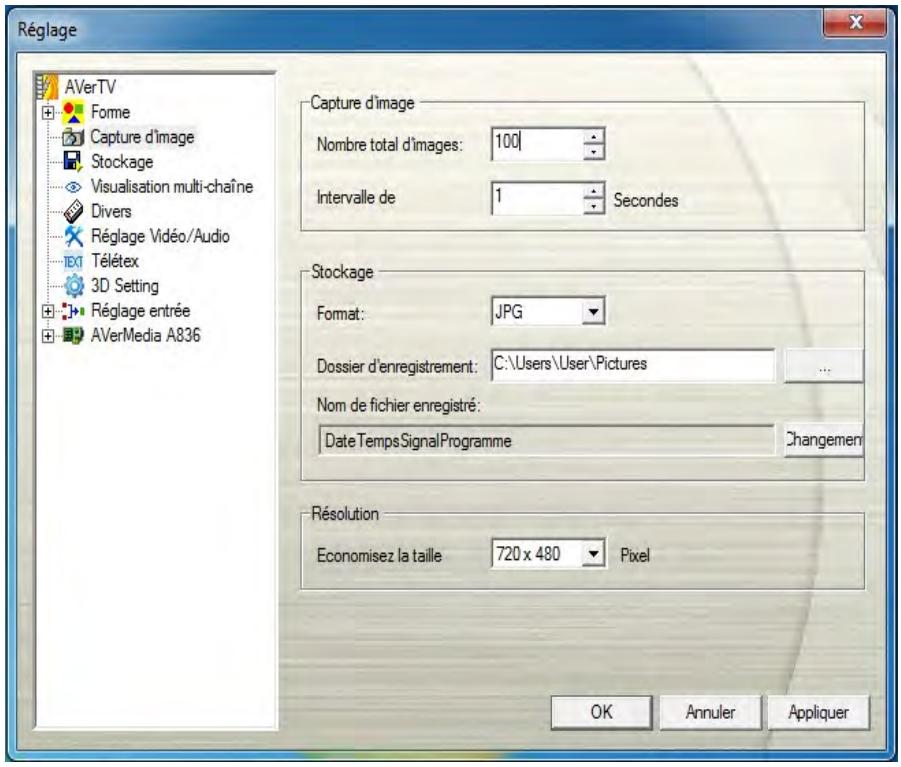
Task: Click the Divers tag icon
Action: [x=73, y=211]
